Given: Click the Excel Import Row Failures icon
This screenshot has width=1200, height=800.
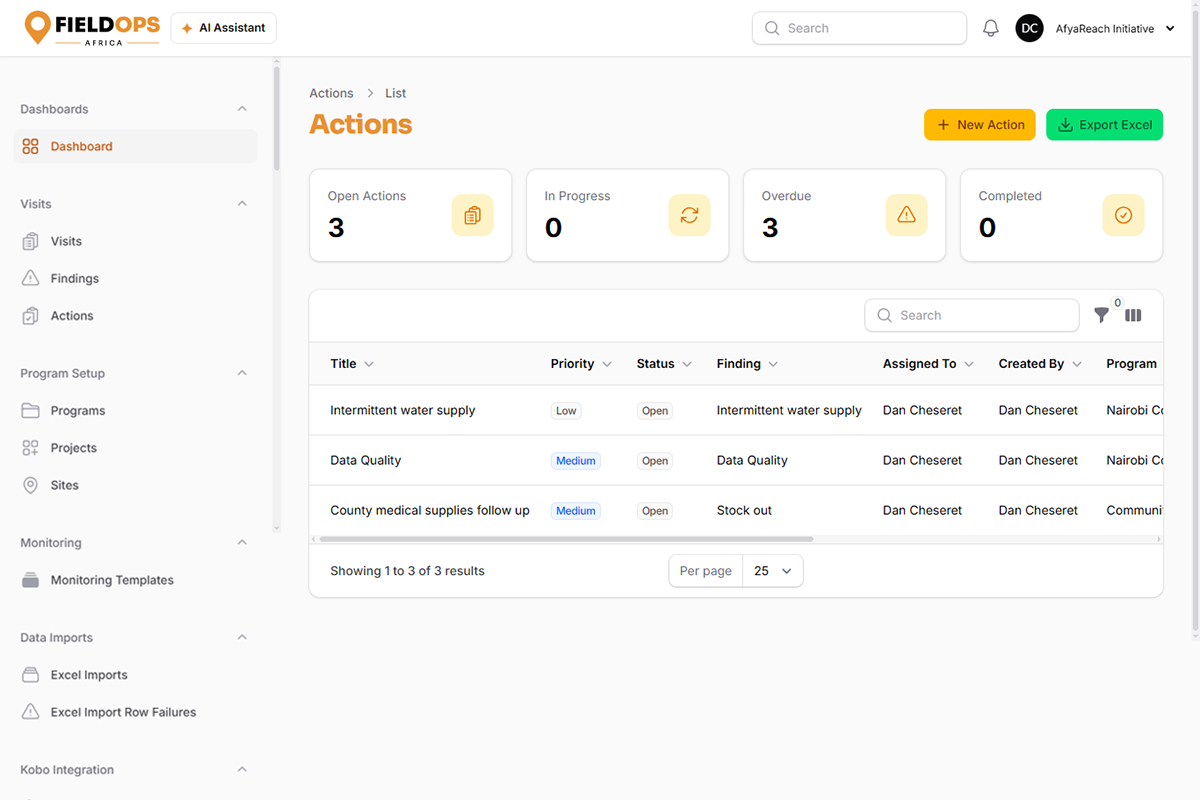Looking at the screenshot, I should 31,712.
